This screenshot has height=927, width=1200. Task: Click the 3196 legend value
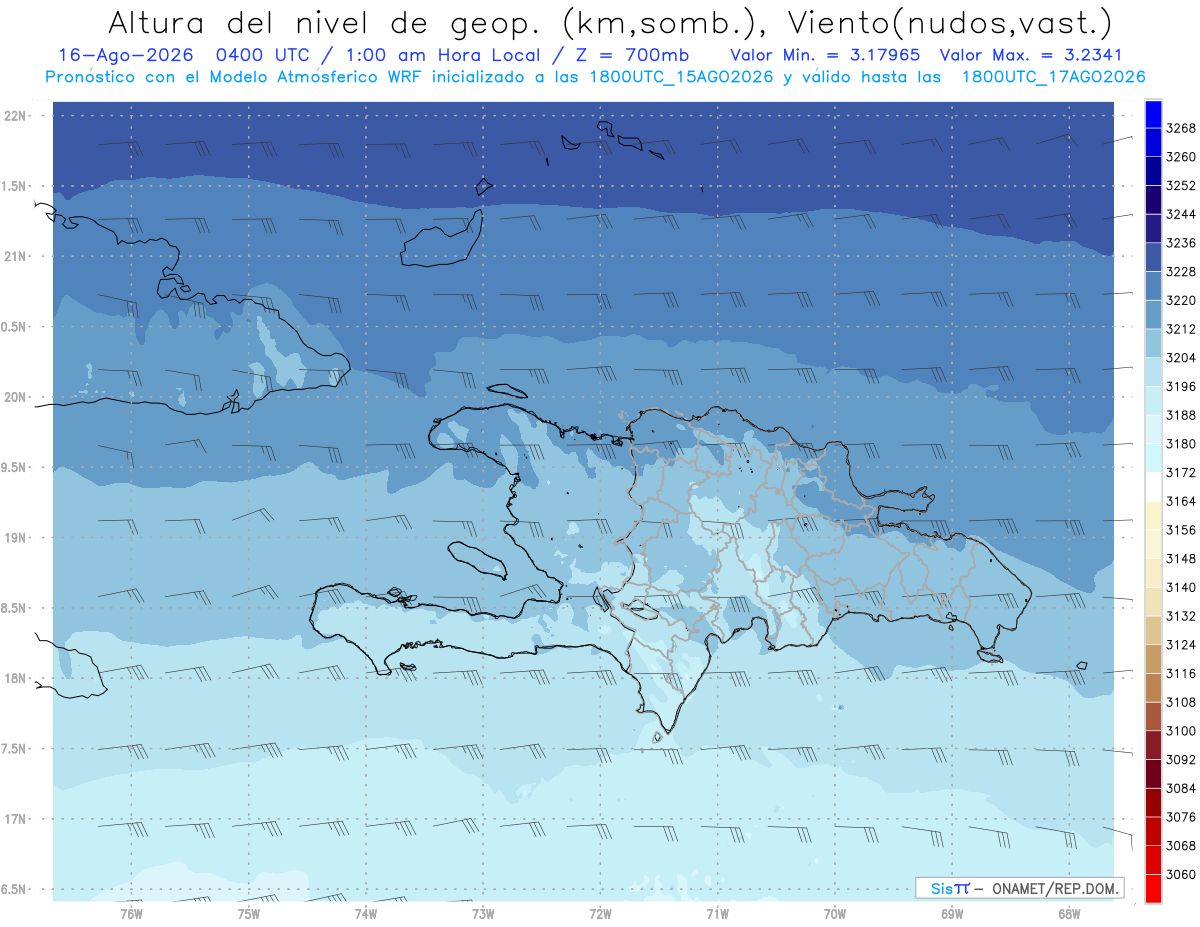point(1180,387)
